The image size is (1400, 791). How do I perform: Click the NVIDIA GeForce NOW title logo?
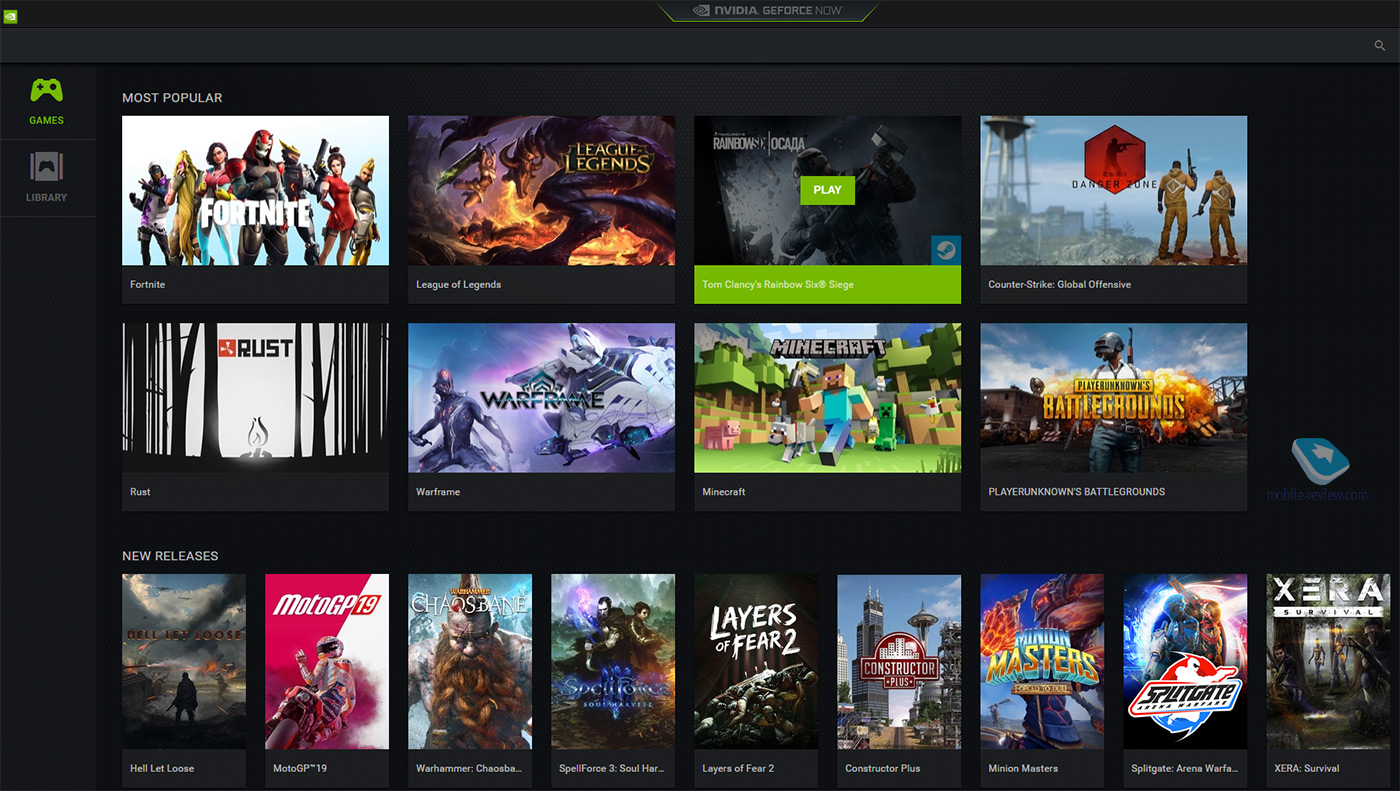tap(768, 12)
